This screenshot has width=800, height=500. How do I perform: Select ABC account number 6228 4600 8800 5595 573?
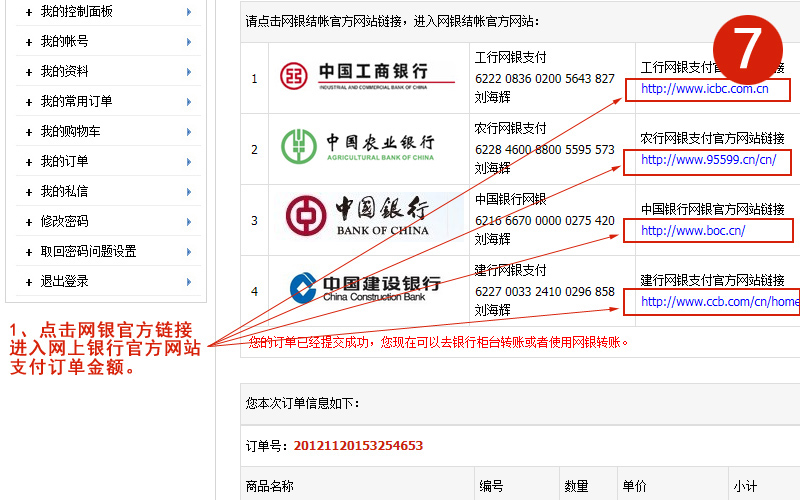click(x=544, y=149)
